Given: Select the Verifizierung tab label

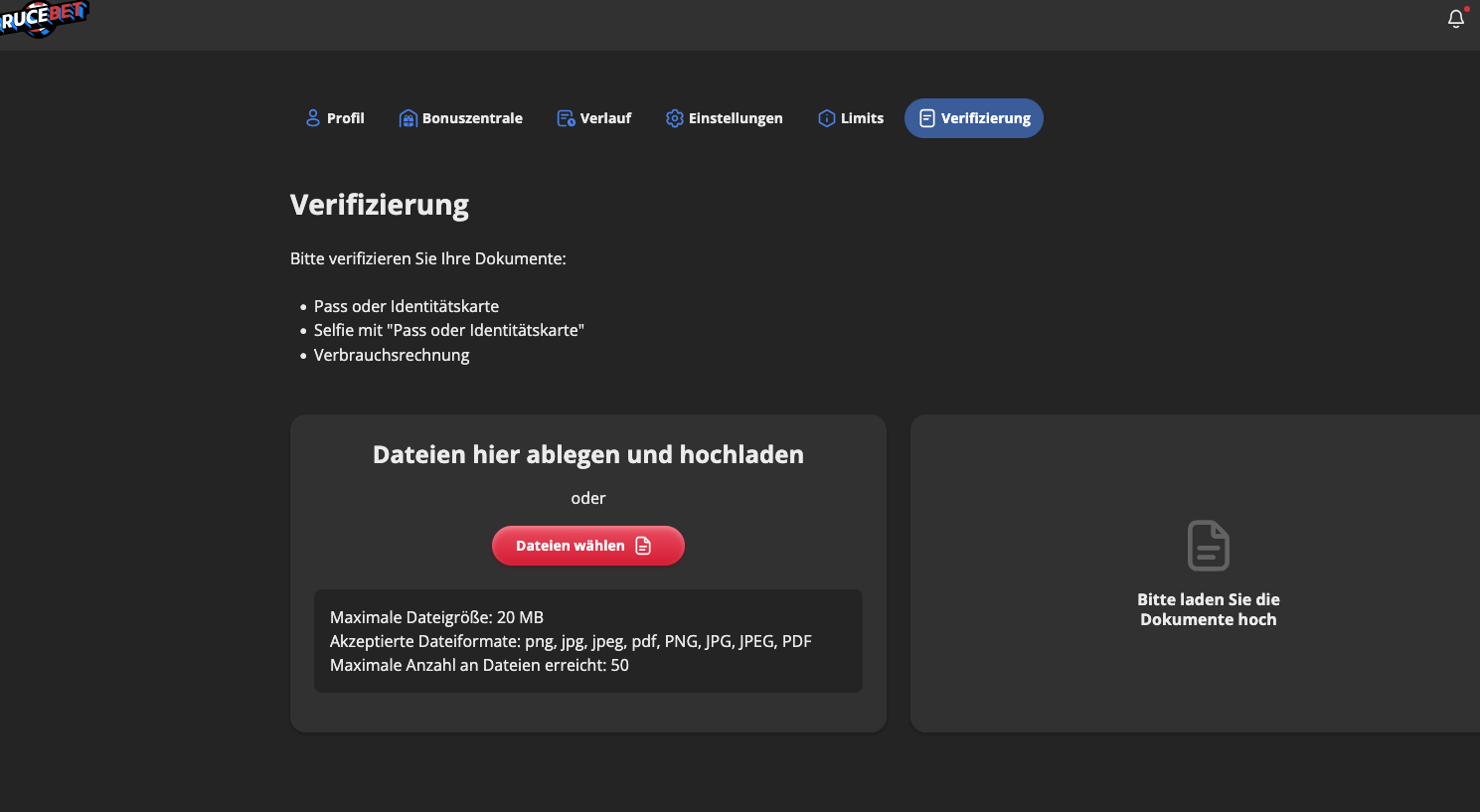Looking at the screenshot, I should 985,118.
